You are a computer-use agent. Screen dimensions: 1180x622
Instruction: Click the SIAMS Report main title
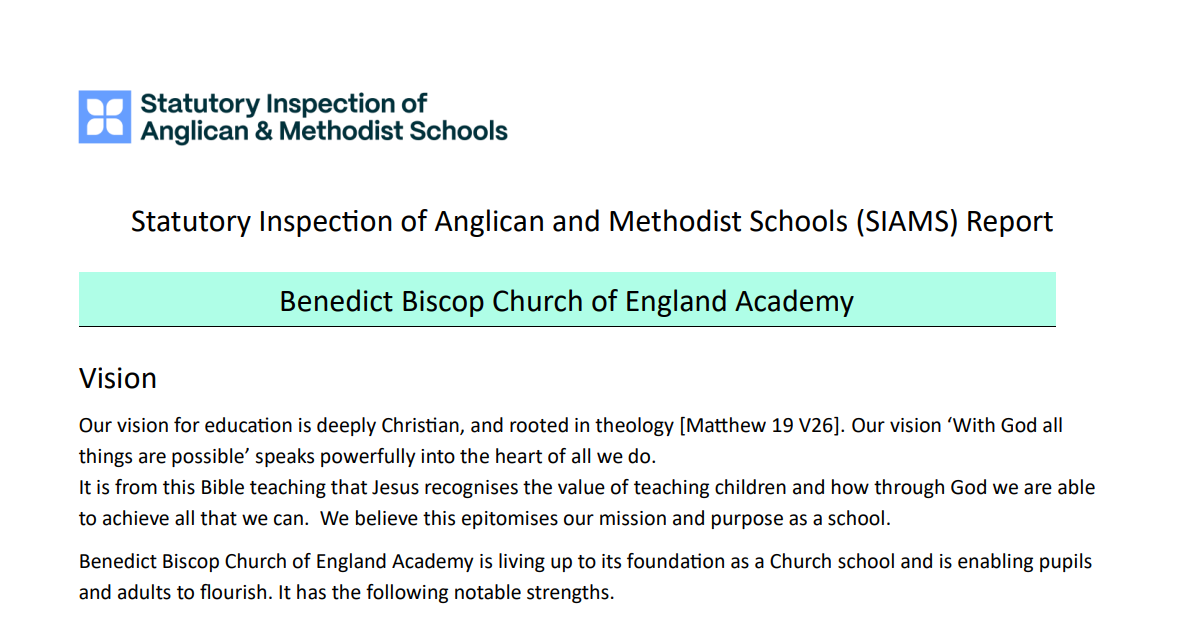pos(592,221)
